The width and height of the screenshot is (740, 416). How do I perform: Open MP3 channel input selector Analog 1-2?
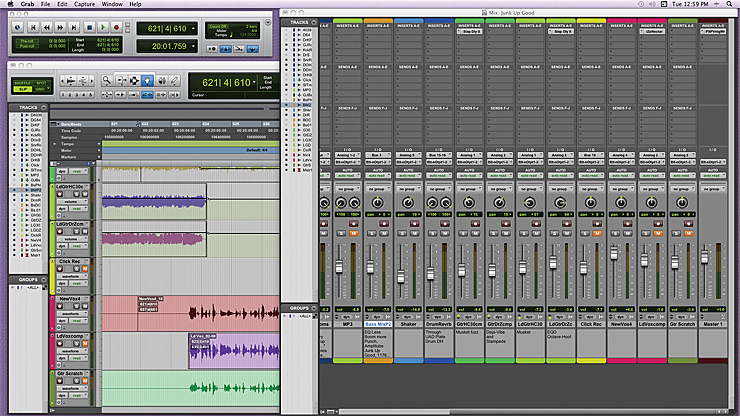click(347, 155)
